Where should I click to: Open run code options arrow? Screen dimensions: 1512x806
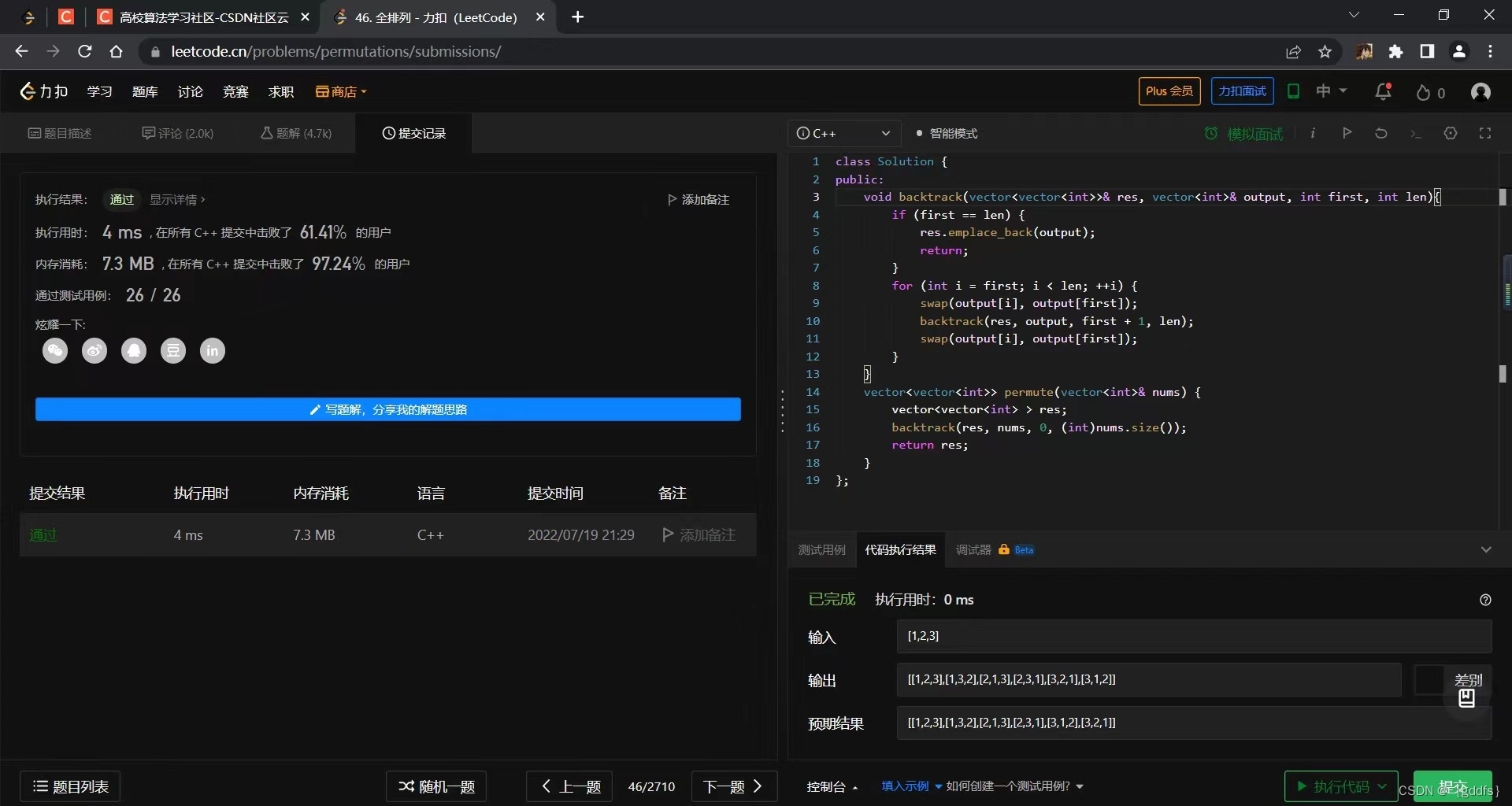[x=1382, y=786]
